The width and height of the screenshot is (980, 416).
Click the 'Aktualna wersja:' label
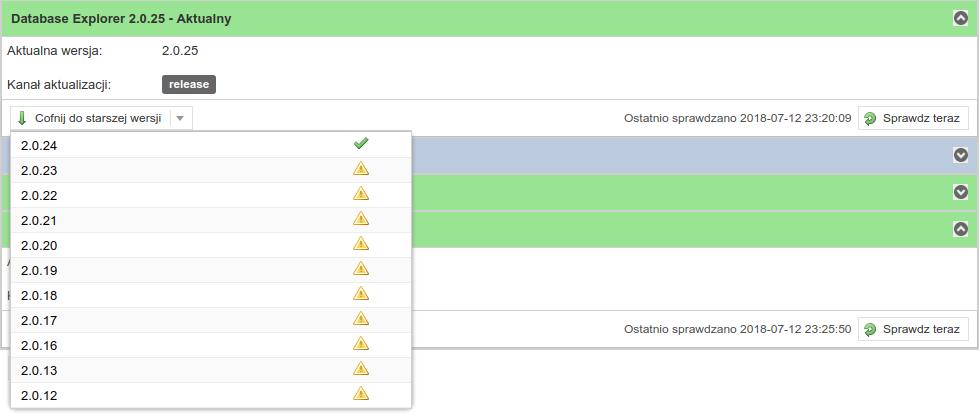click(x=54, y=51)
